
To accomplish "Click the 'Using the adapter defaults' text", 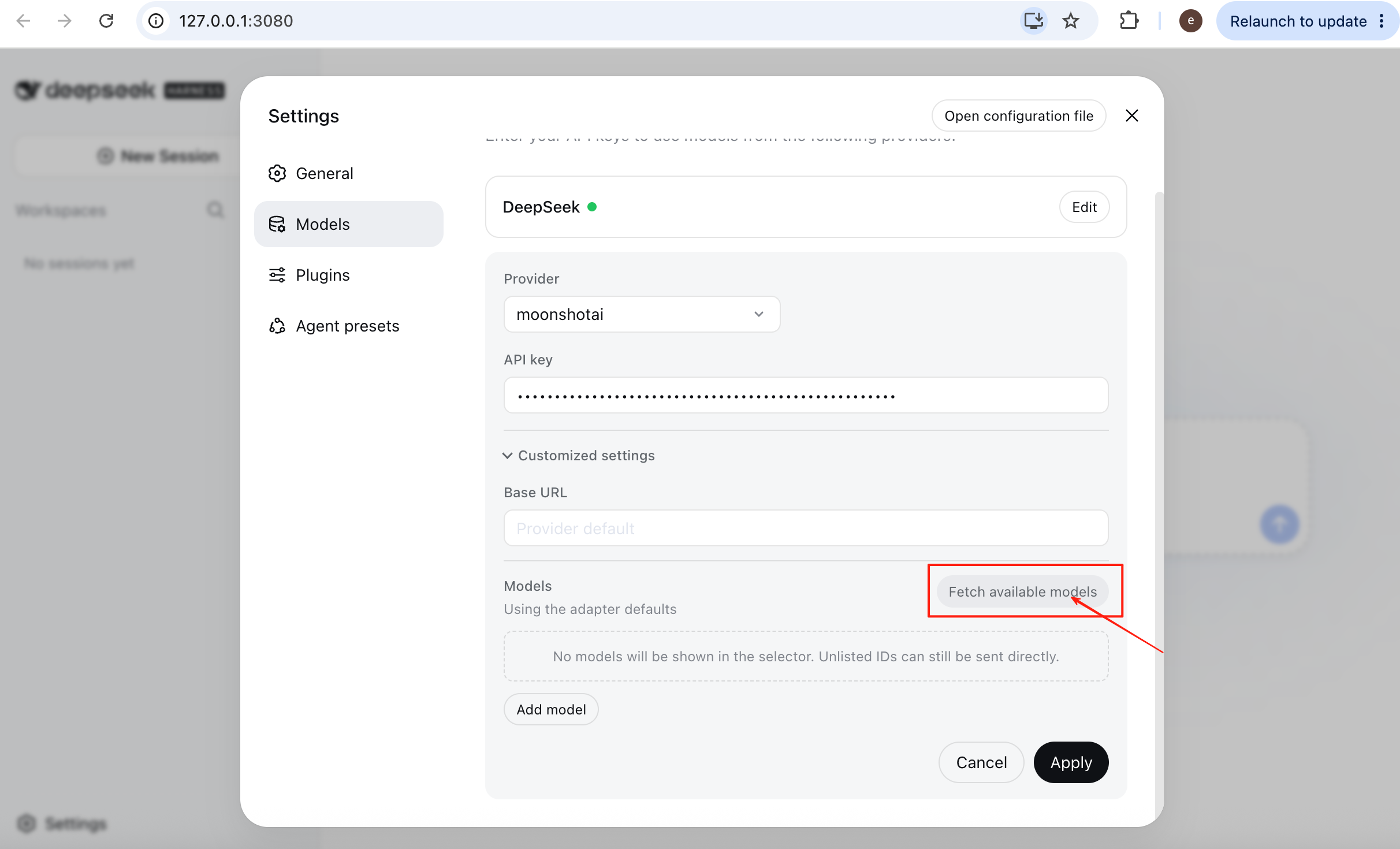I will coord(590,609).
